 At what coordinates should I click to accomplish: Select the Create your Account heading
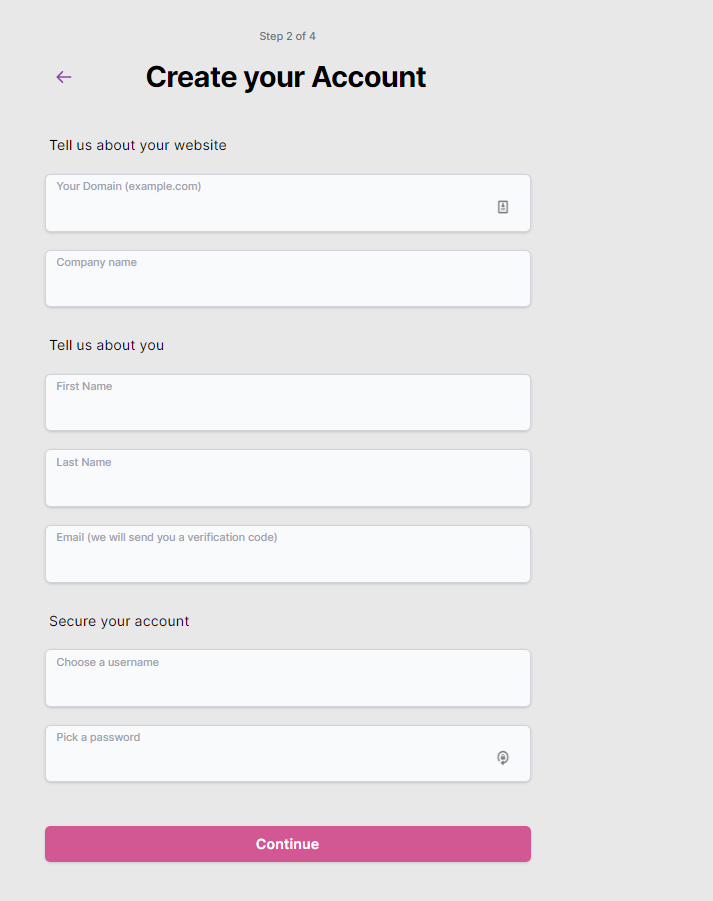click(286, 77)
